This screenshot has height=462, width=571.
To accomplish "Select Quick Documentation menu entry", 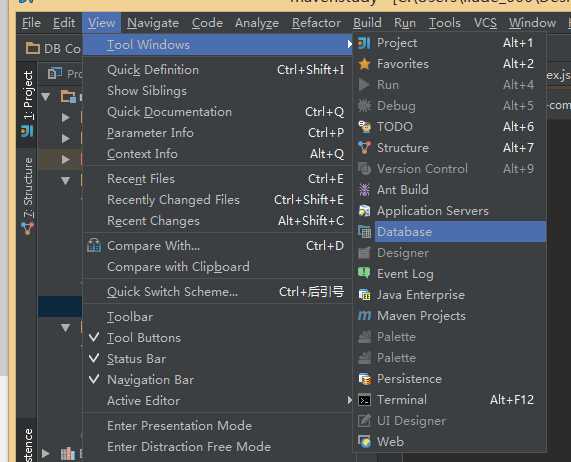I will click(x=218, y=112).
